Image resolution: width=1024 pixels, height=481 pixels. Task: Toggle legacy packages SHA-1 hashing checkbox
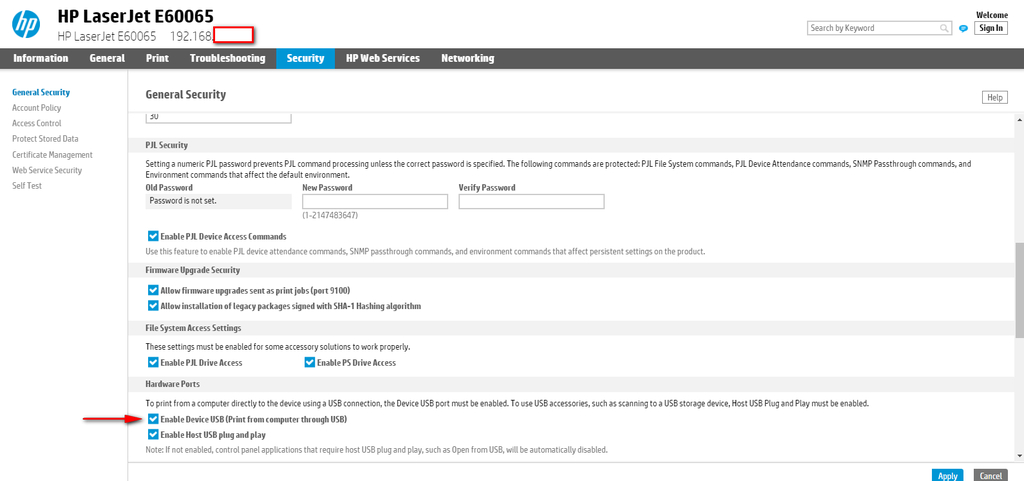click(153, 305)
